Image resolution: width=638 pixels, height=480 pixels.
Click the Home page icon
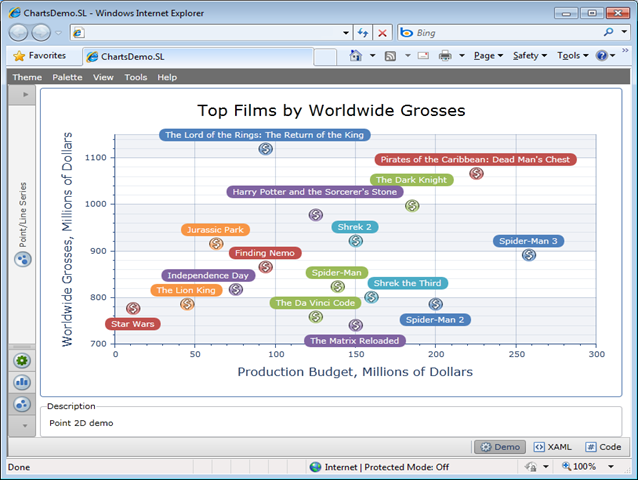[x=356, y=55]
